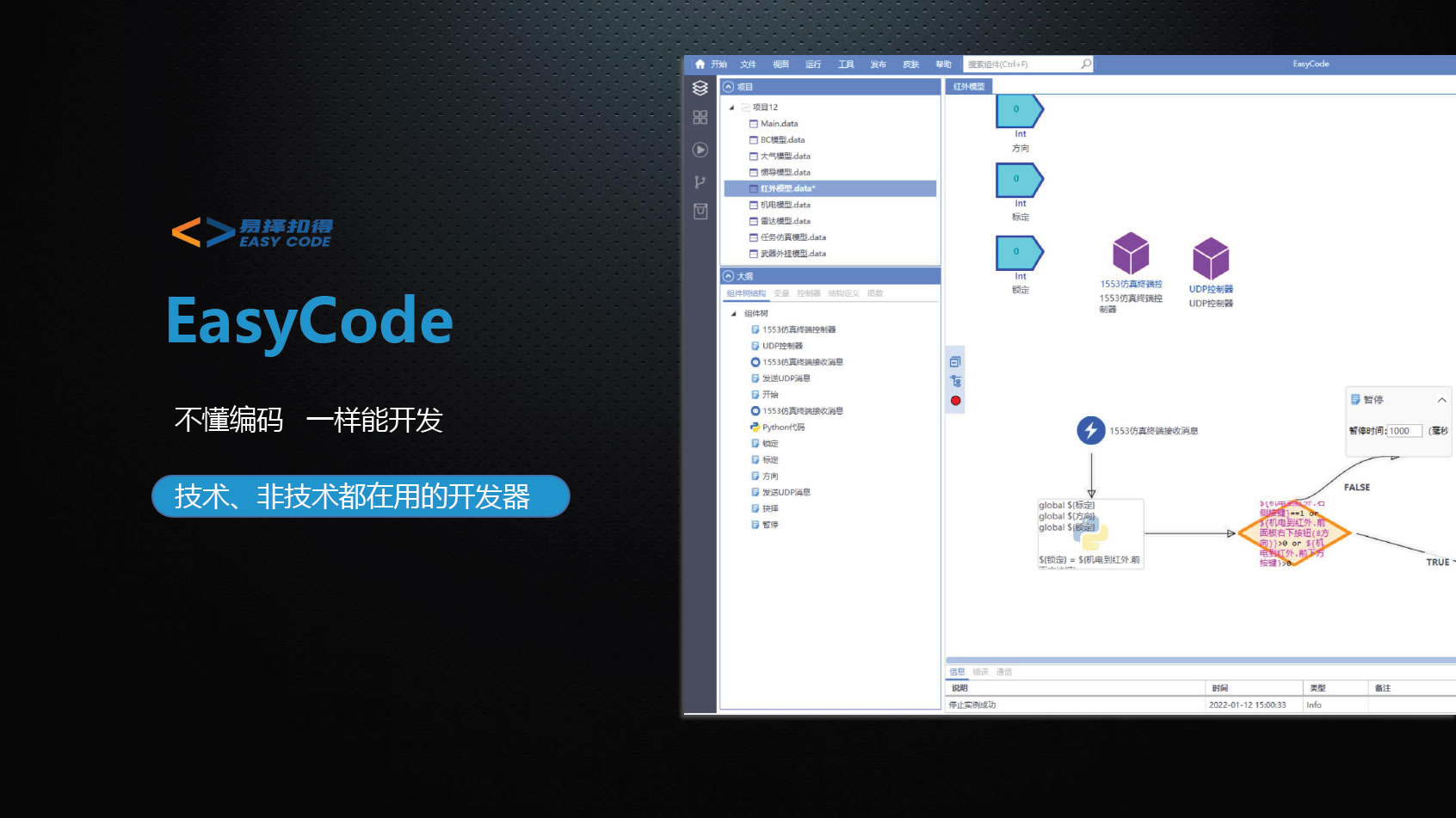1456x818 pixels.
Task: Click the 暂停时间 input showing 1000
Action: tap(1404, 431)
